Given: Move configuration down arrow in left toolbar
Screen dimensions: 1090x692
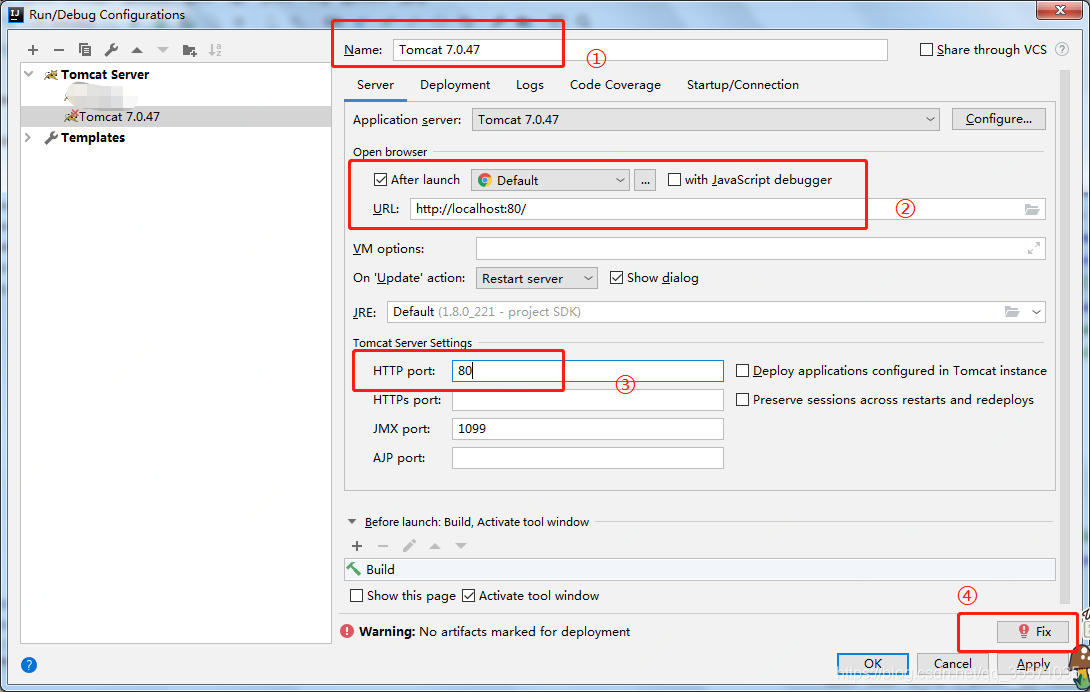Looking at the screenshot, I should click(163, 50).
